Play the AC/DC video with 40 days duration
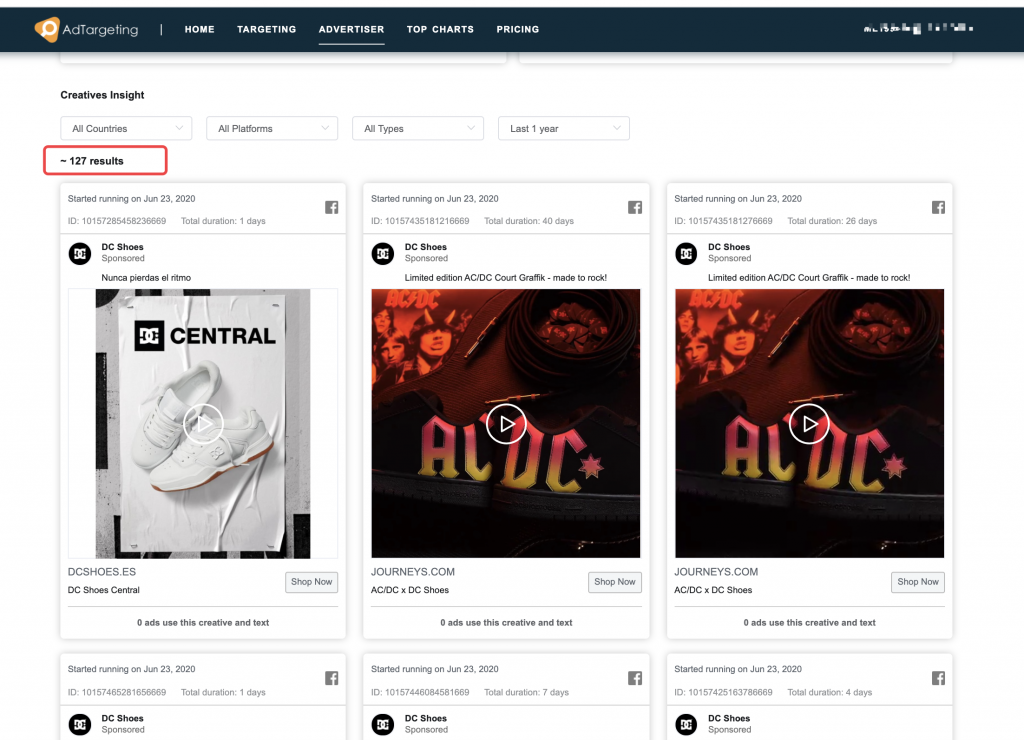1024x740 pixels. 506,424
